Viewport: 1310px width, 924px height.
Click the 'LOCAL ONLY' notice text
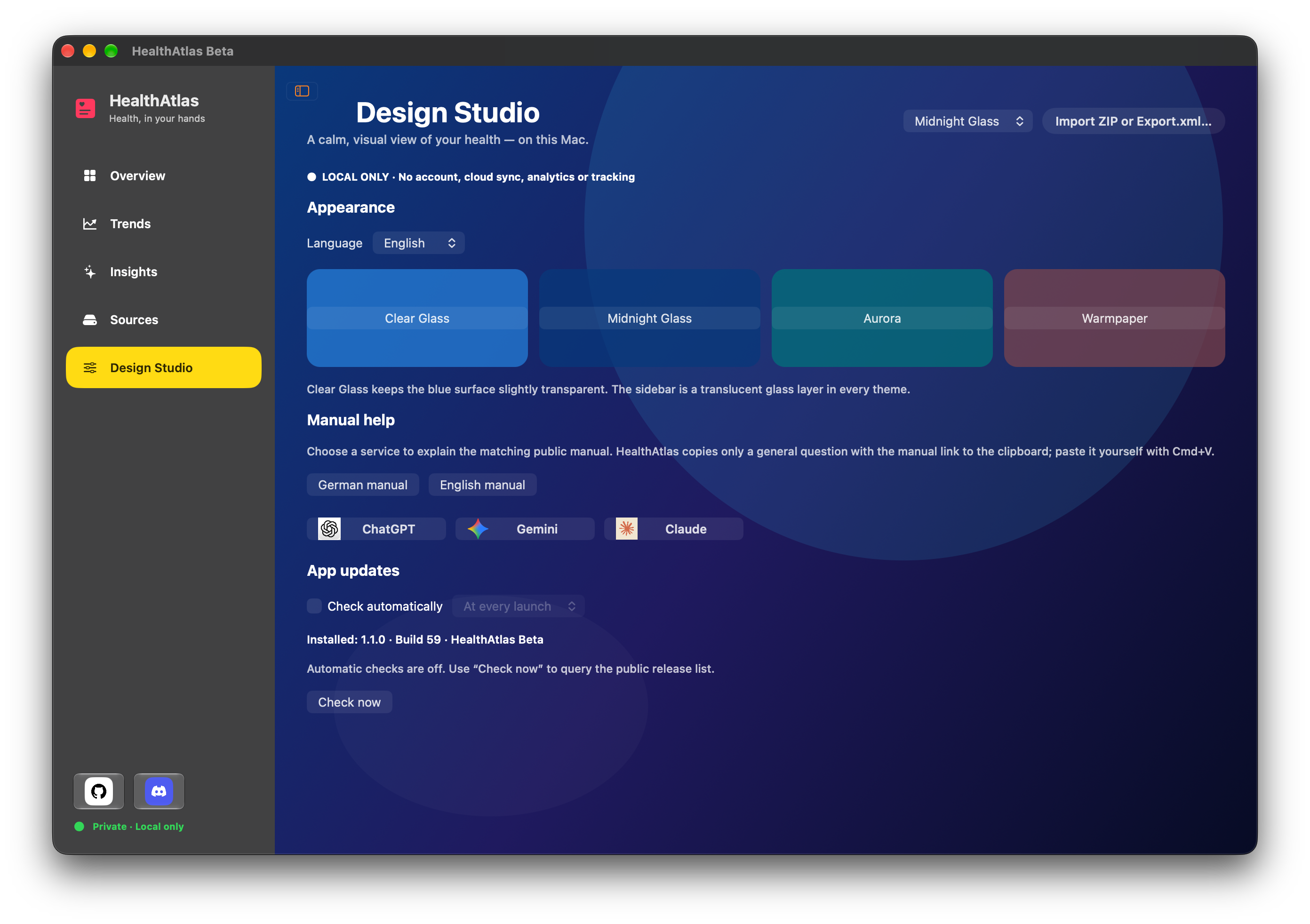pyautogui.click(x=478, y=177)
